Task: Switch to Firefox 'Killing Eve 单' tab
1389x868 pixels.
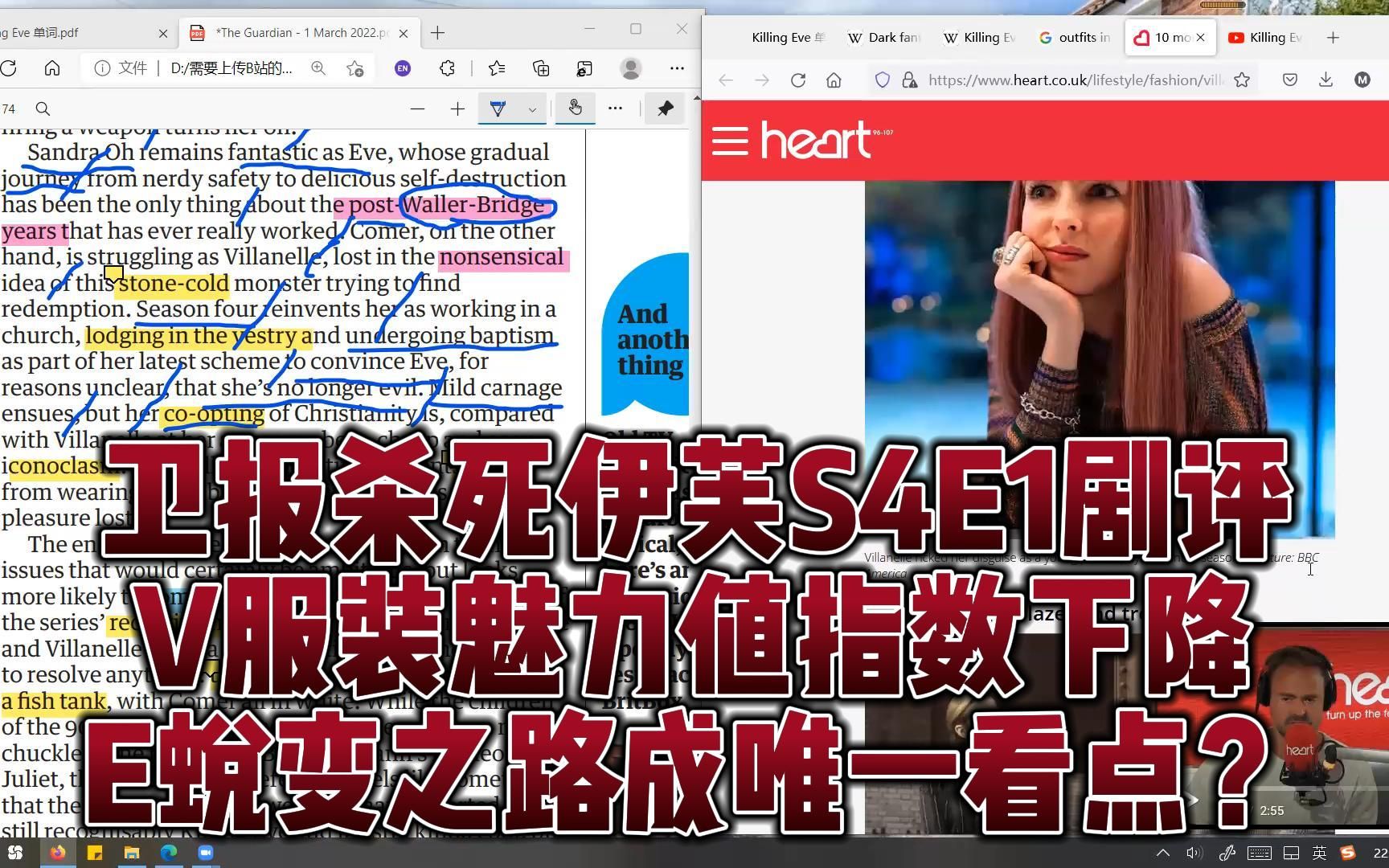Action: [788, 37]
